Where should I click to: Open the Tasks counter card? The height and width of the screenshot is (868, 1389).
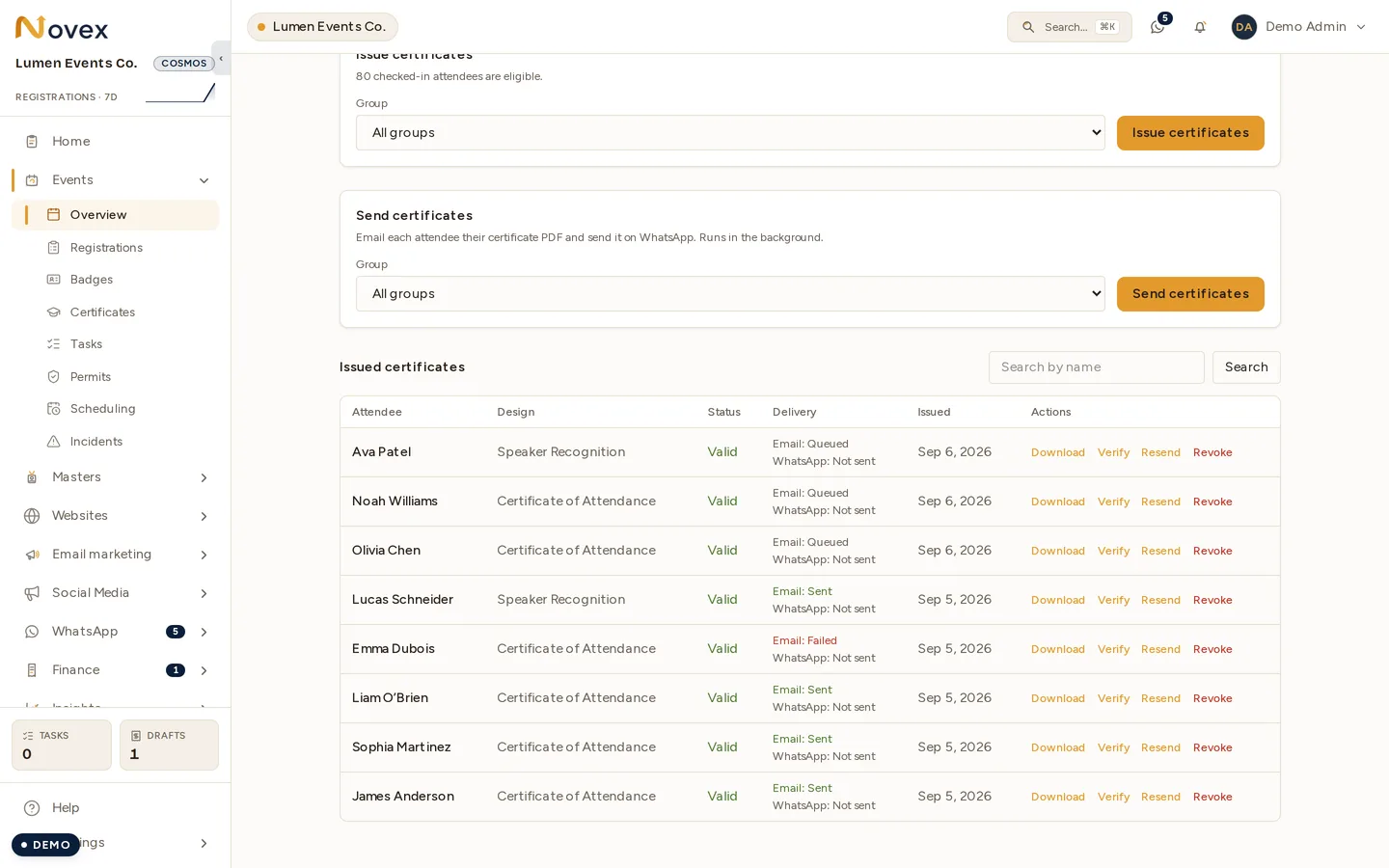(62, 745)
